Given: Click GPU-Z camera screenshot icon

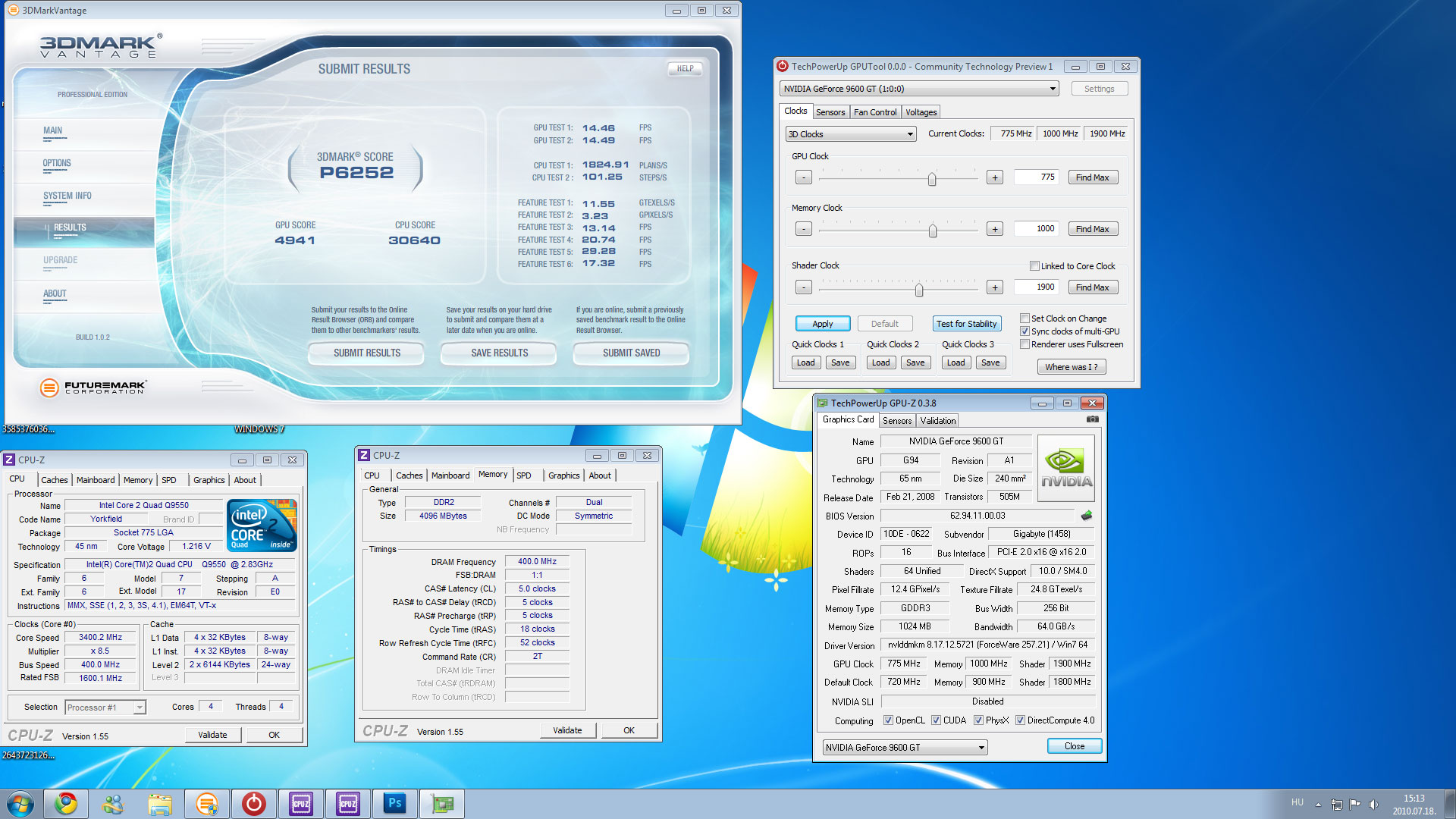Looking at the screenshot, I should coord(1092,419).
